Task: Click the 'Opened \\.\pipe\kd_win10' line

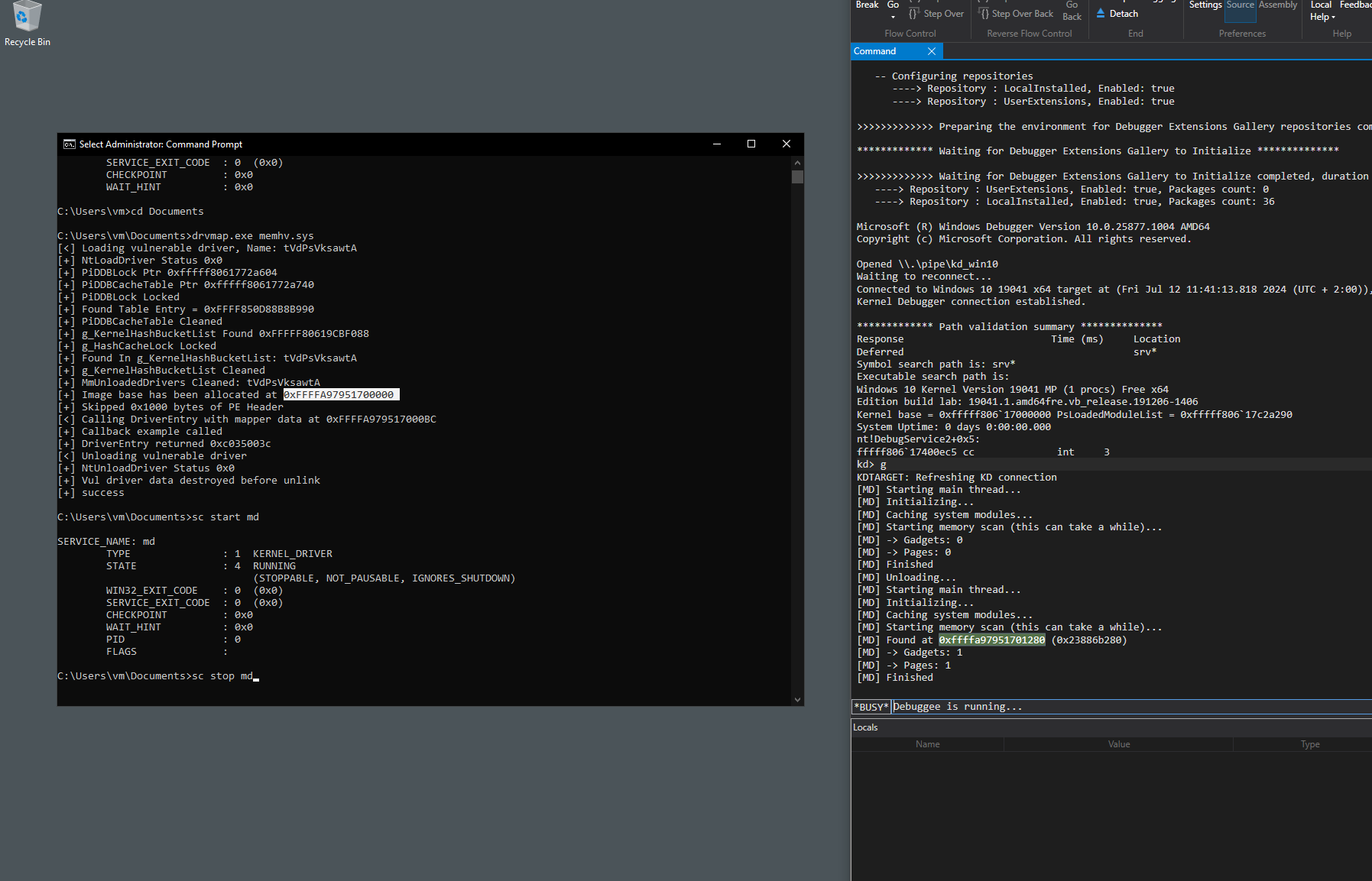Action: (x=927, y=264)
